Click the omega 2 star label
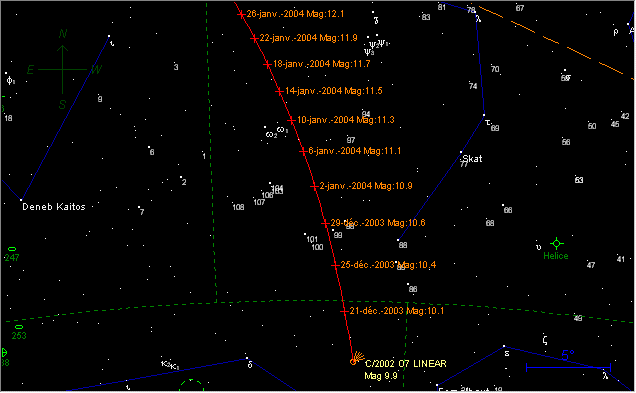Image resolution: width=636 pixels, height=393 pixels. pos(271,135)
